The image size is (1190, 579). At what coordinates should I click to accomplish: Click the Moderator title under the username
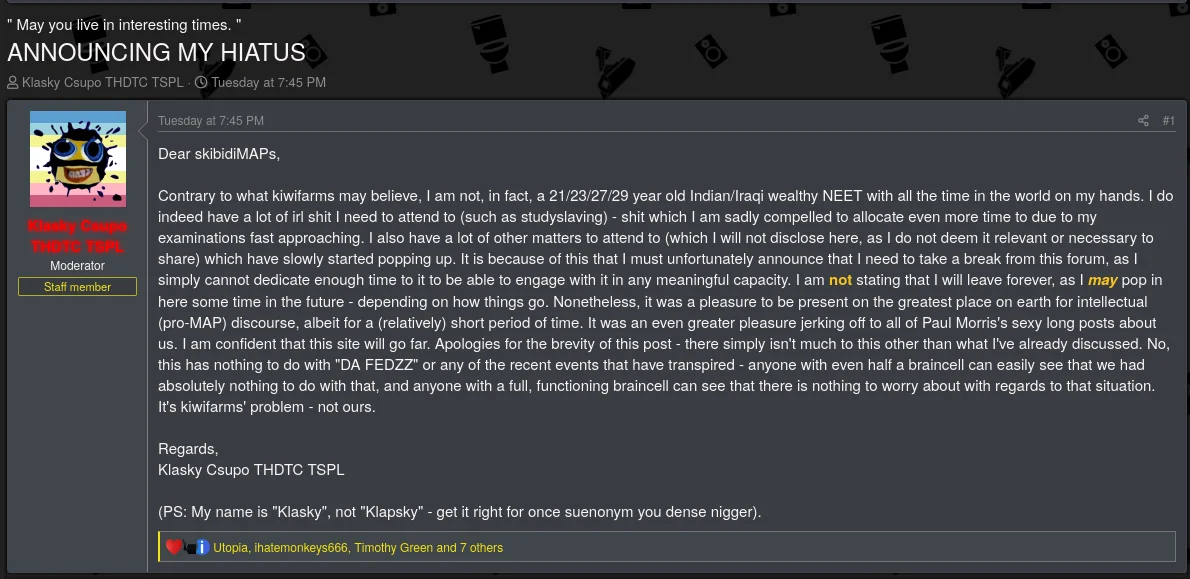(78, 266)
